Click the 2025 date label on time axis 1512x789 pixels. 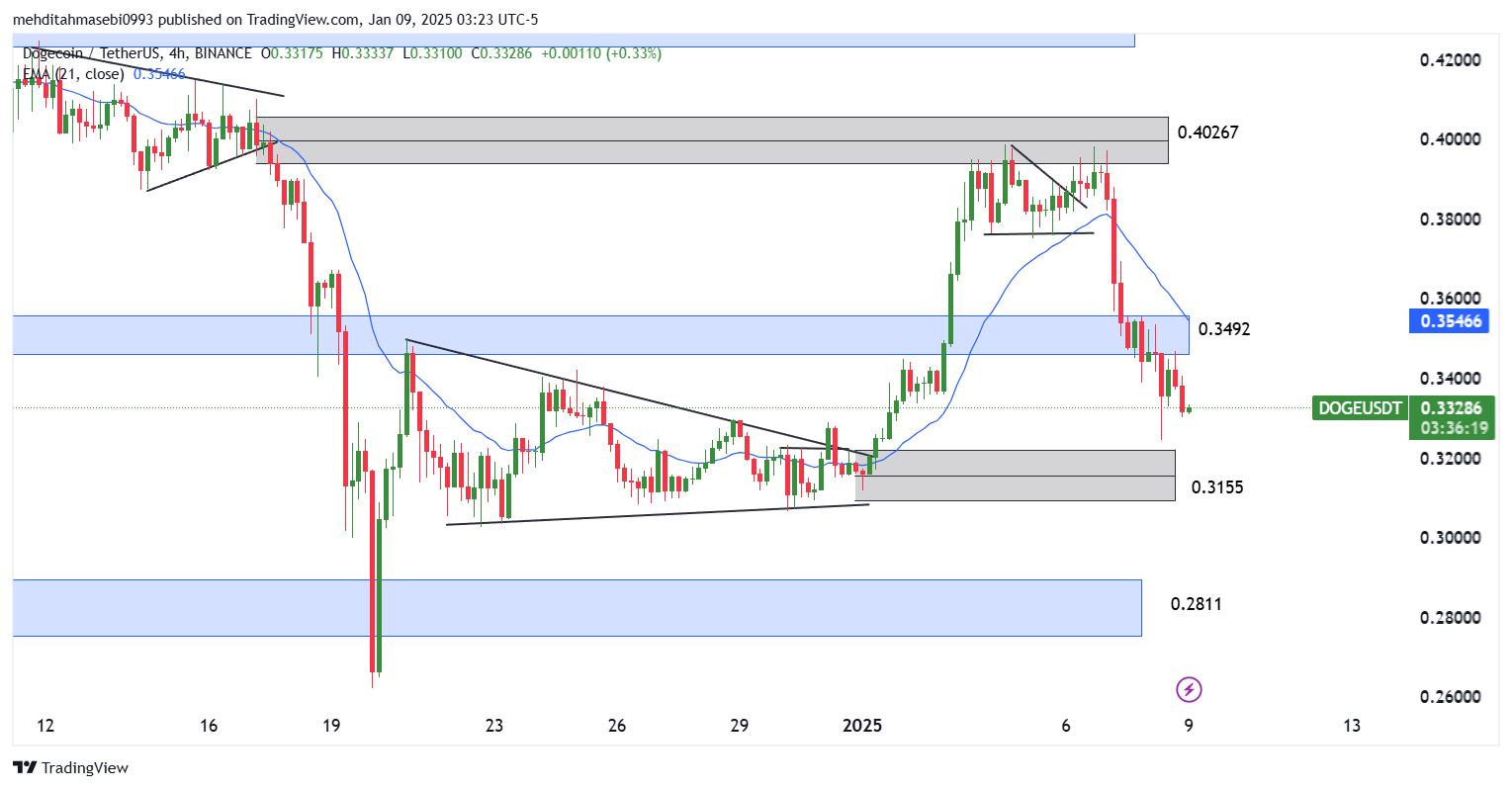pos(861,726)
